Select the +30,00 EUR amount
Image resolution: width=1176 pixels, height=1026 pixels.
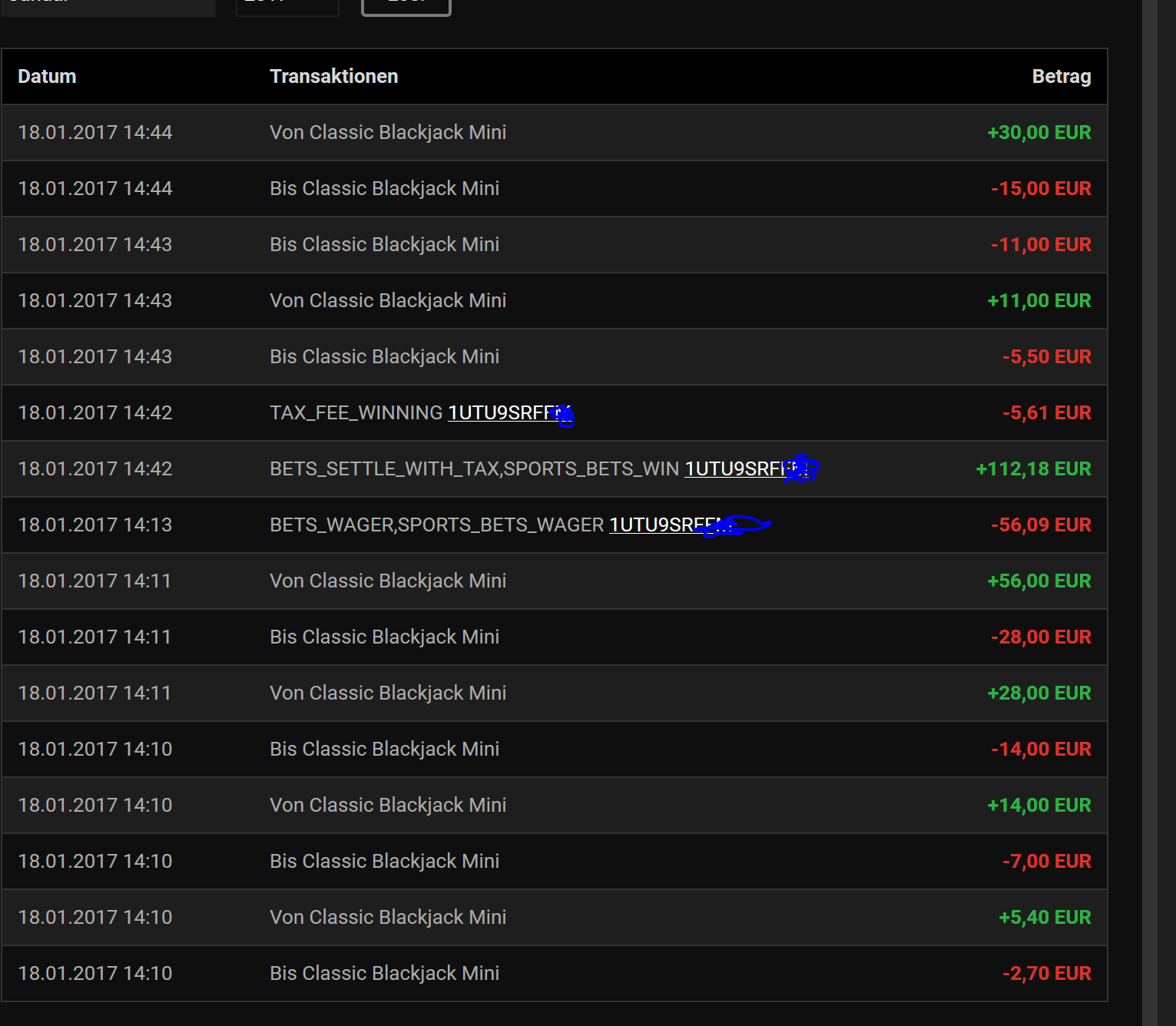(x=1039, y=132)
